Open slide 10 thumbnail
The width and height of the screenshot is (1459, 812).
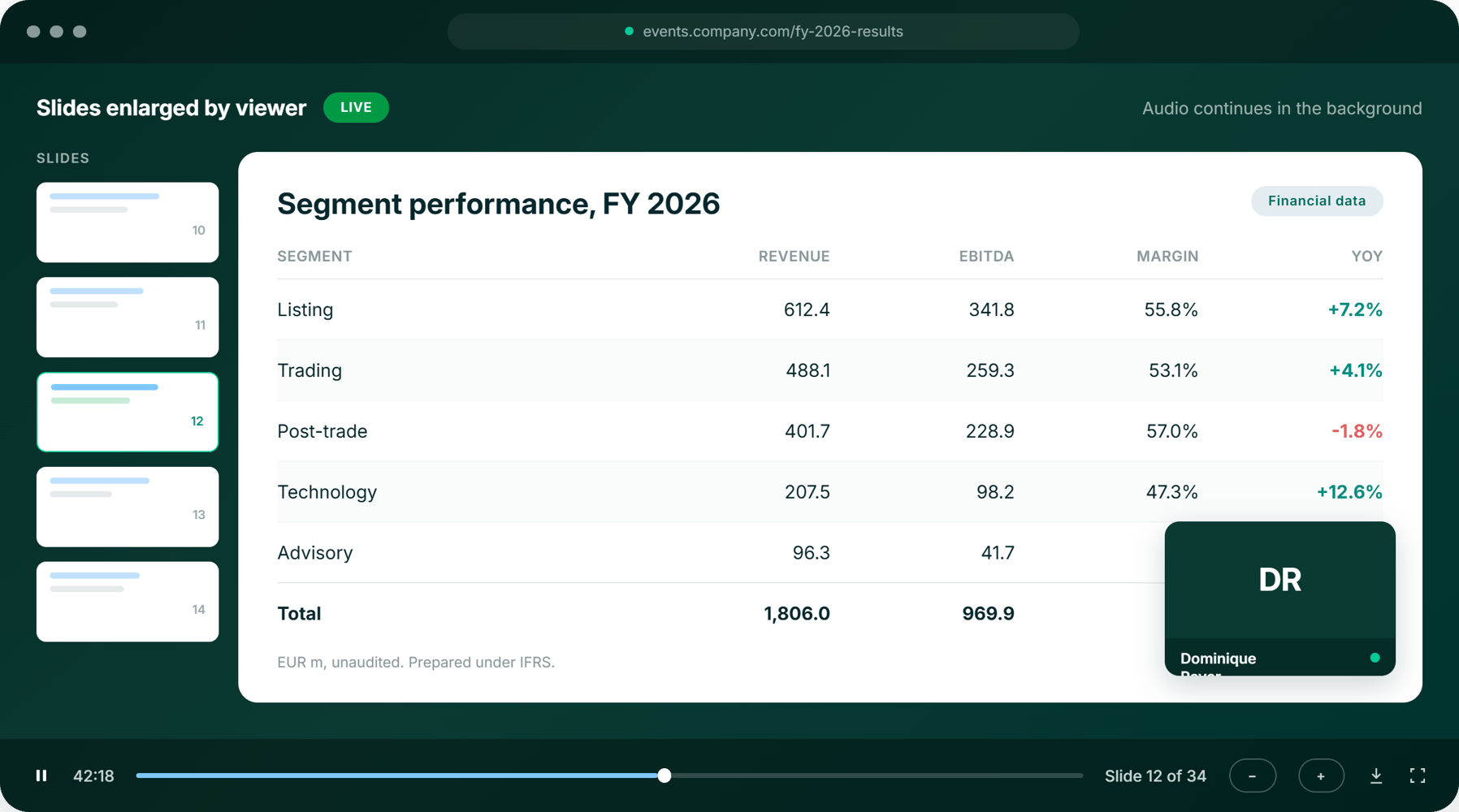(128, 222)
